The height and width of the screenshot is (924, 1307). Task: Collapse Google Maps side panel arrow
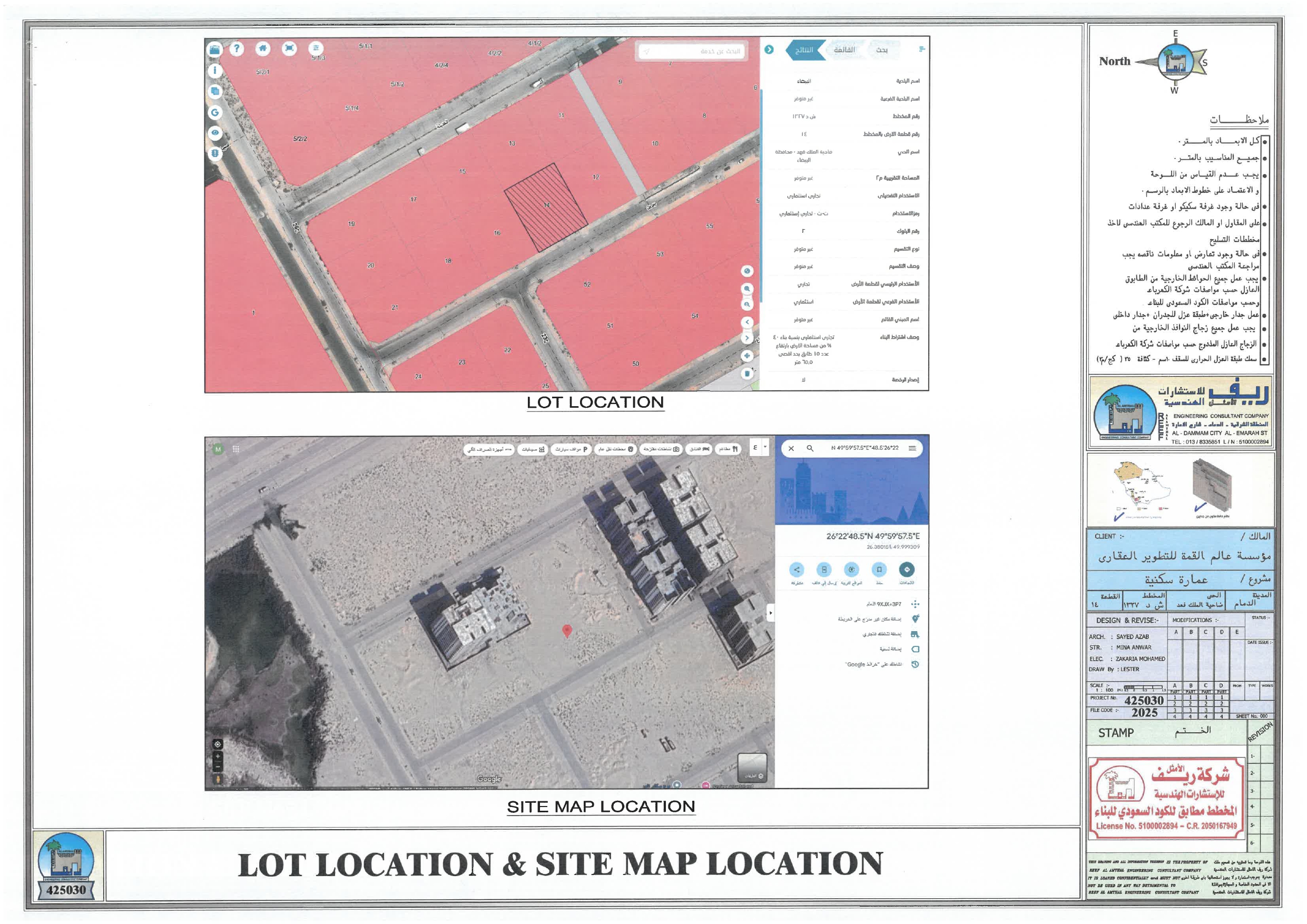point(771,613)
